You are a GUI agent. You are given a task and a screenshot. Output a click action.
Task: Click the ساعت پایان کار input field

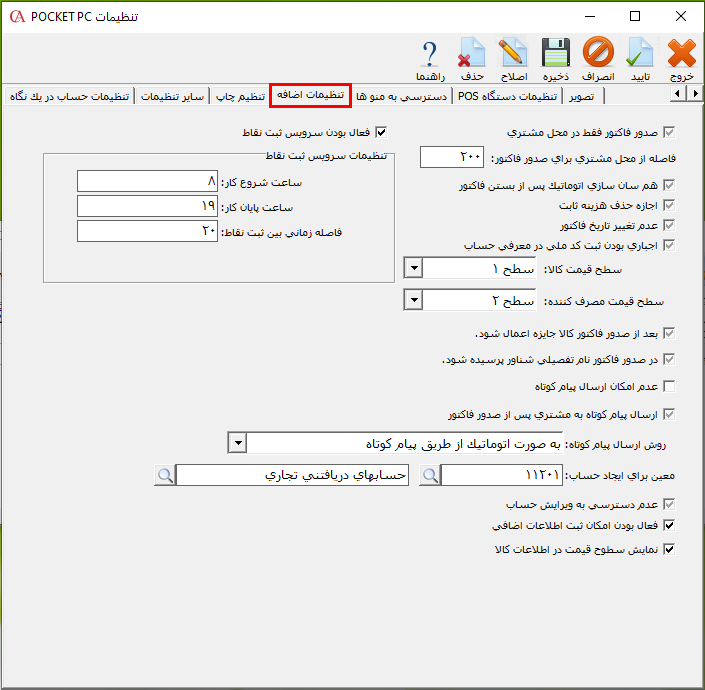pyautogui.click(x=147, y=206)
